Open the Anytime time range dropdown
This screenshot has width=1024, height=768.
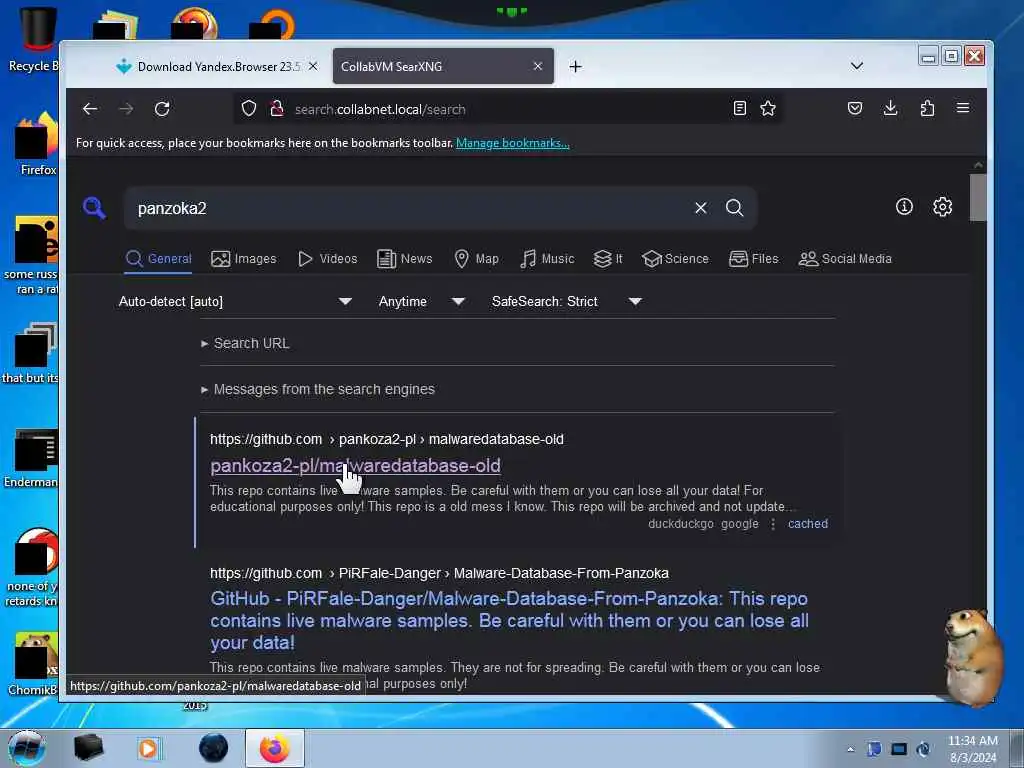pos(421,301)
